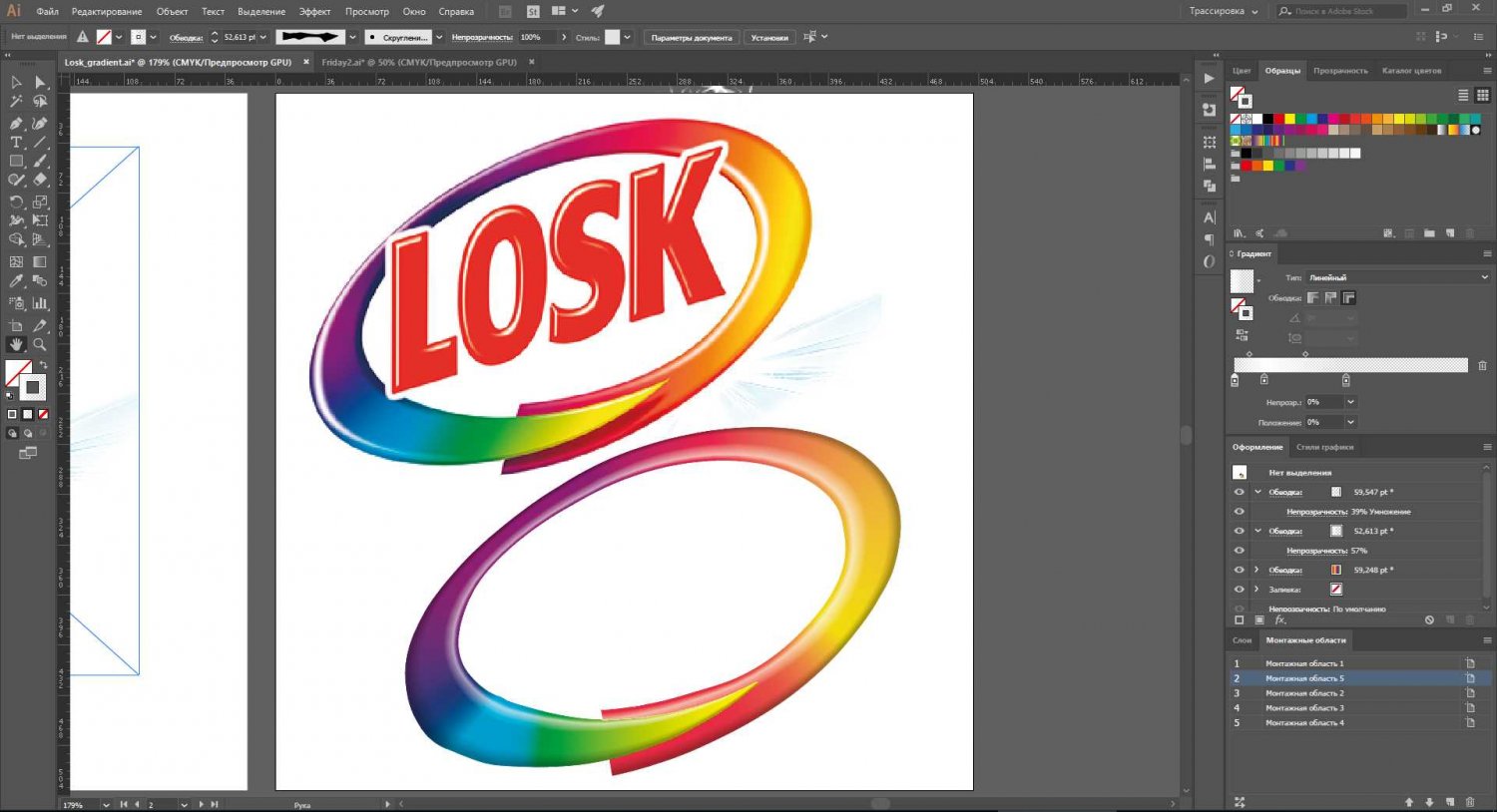1497x812 pixels.
Task: Select the Mesh tool
Action: pyautogui.click(x=16, y=262)
